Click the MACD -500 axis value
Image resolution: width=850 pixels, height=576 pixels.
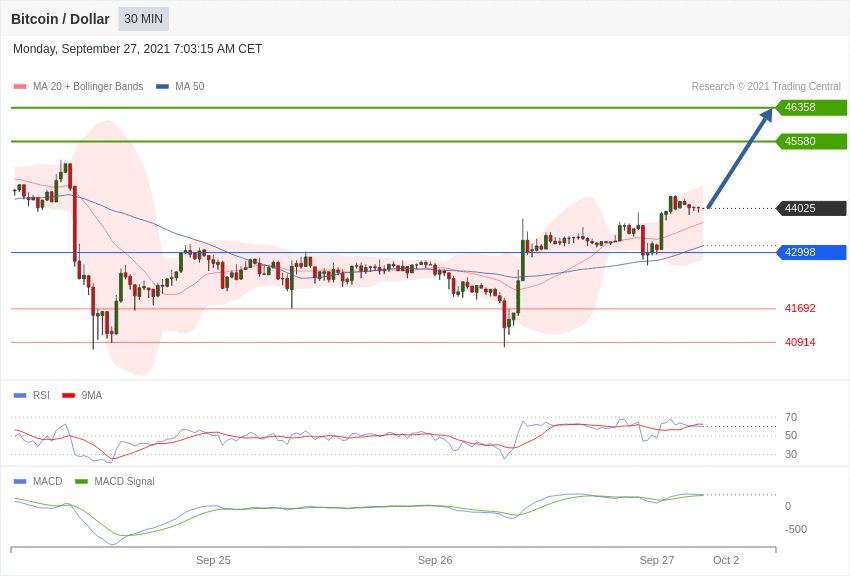[795, 529]
